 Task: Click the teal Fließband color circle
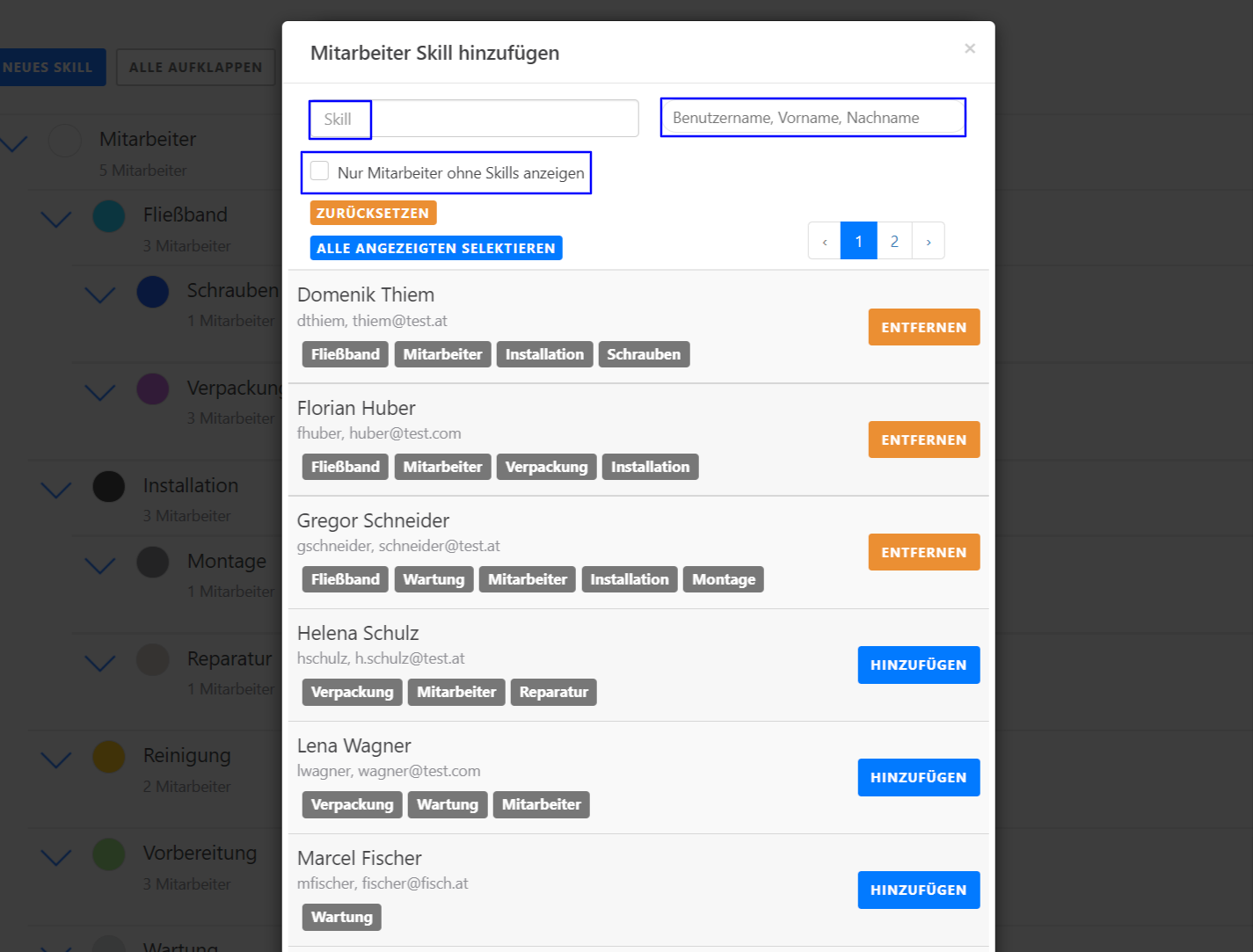coord(109,215)
